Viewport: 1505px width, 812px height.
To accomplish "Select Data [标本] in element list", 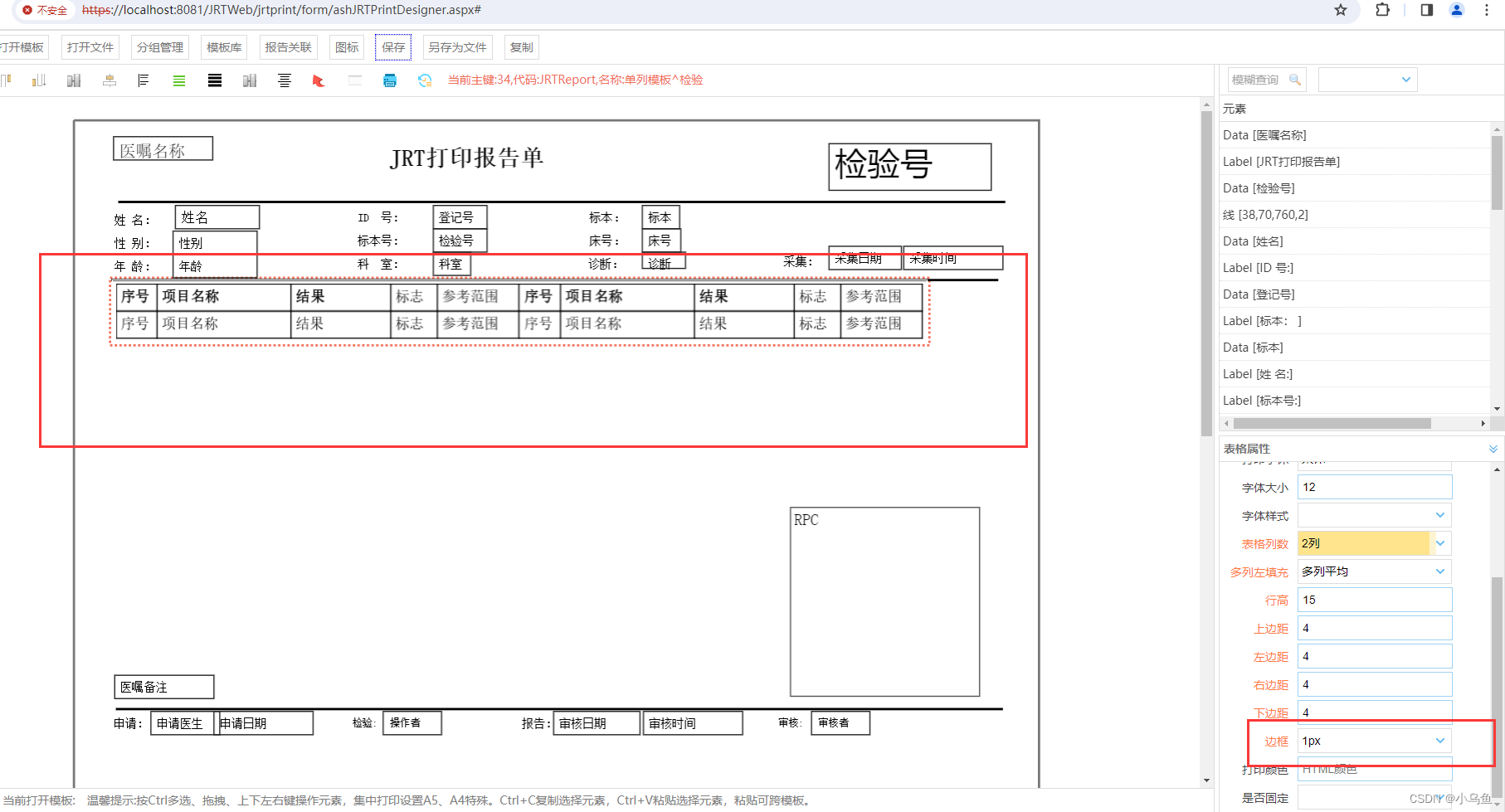I will [x=1356, y=348].
